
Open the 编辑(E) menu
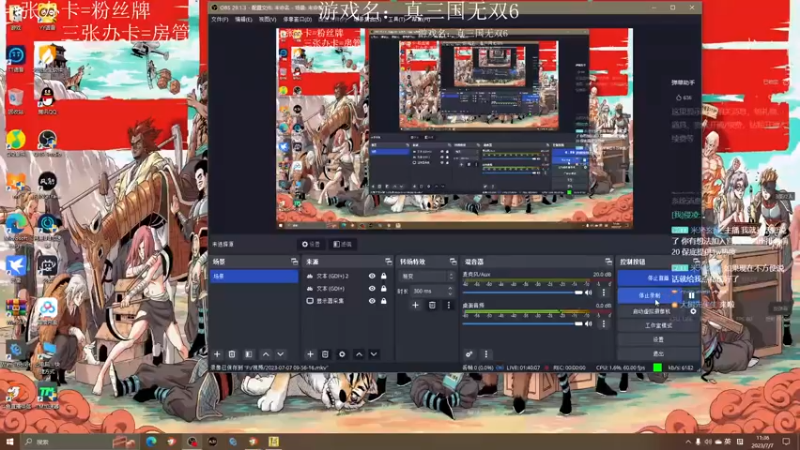click(x=243, y=19)
